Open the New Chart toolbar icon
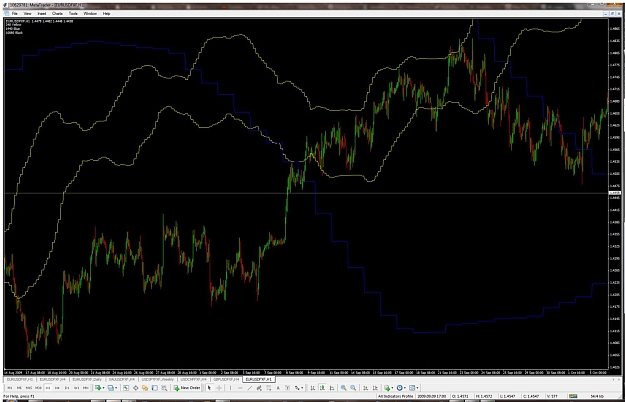625x402 pixels. 97,388
